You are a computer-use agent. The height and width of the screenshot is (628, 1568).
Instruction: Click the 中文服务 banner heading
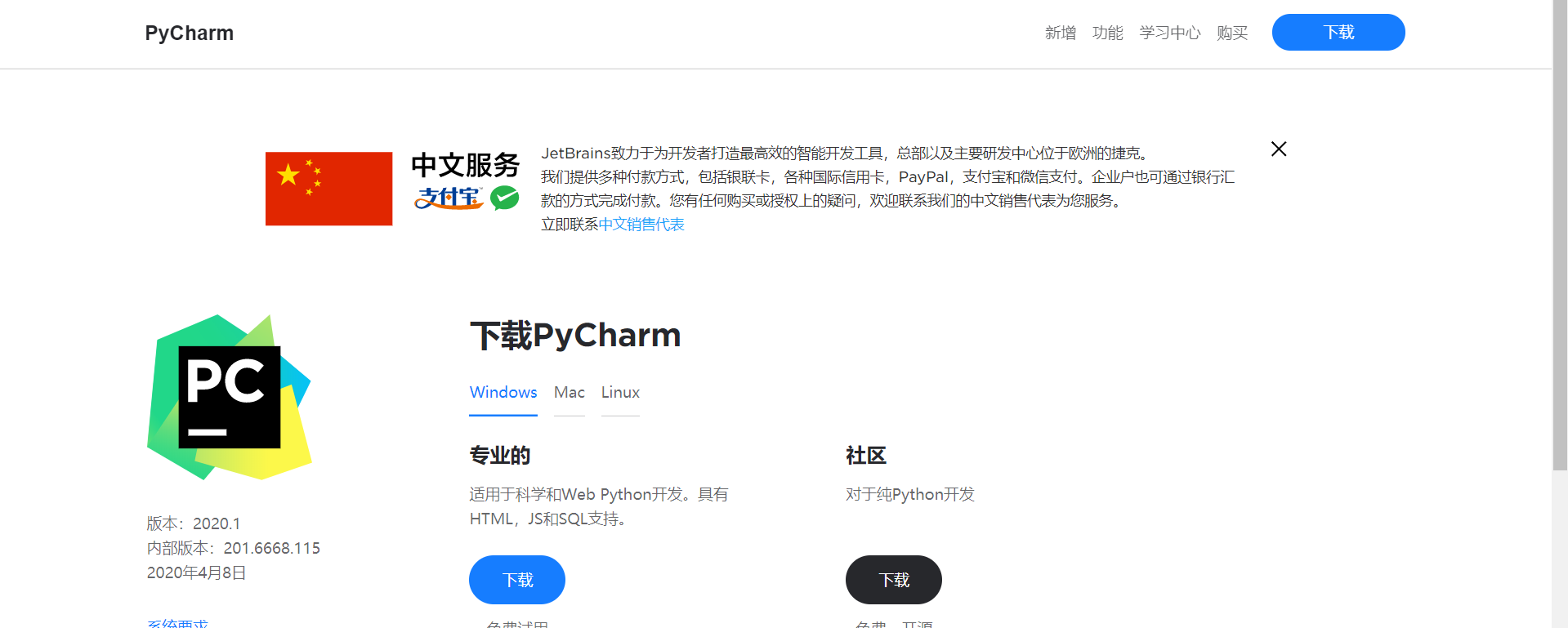pyautogui.click(x=466, y=165)
